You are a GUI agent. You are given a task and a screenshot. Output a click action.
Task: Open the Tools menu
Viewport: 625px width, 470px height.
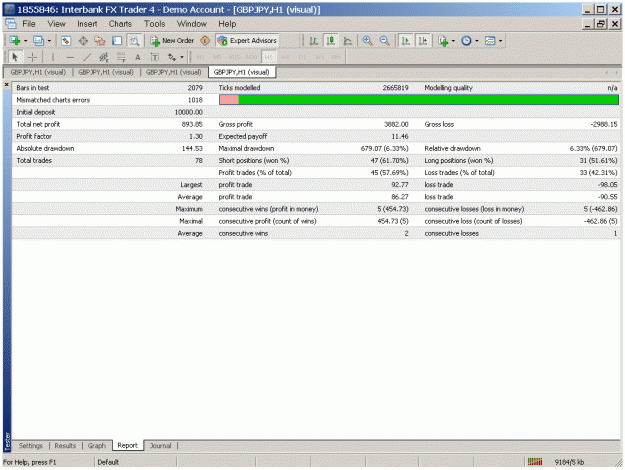[x=154, y=24]
